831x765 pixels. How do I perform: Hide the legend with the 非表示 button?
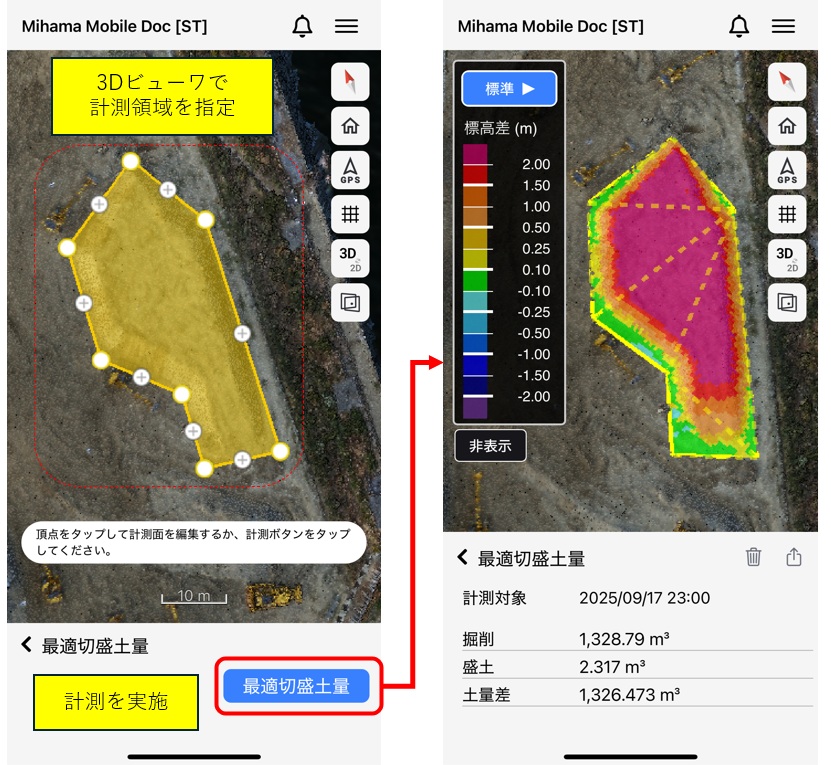pyautogui.click(x=490, y=446)
